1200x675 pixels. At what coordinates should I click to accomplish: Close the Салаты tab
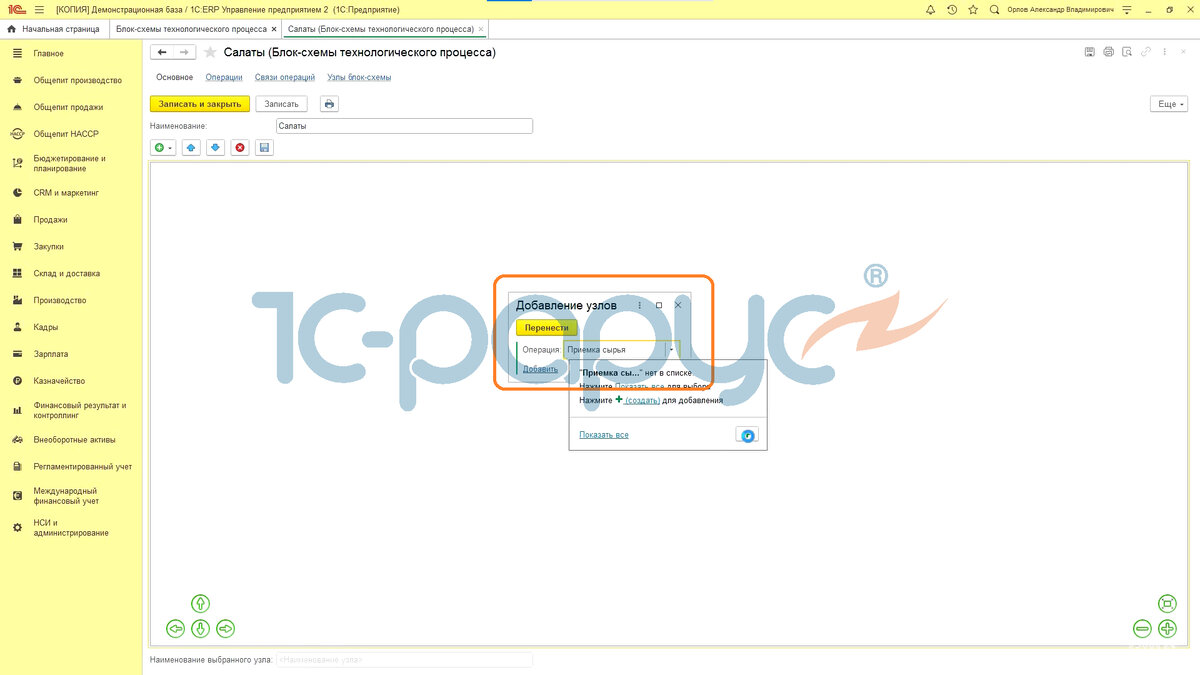click(x=481, y=29)
